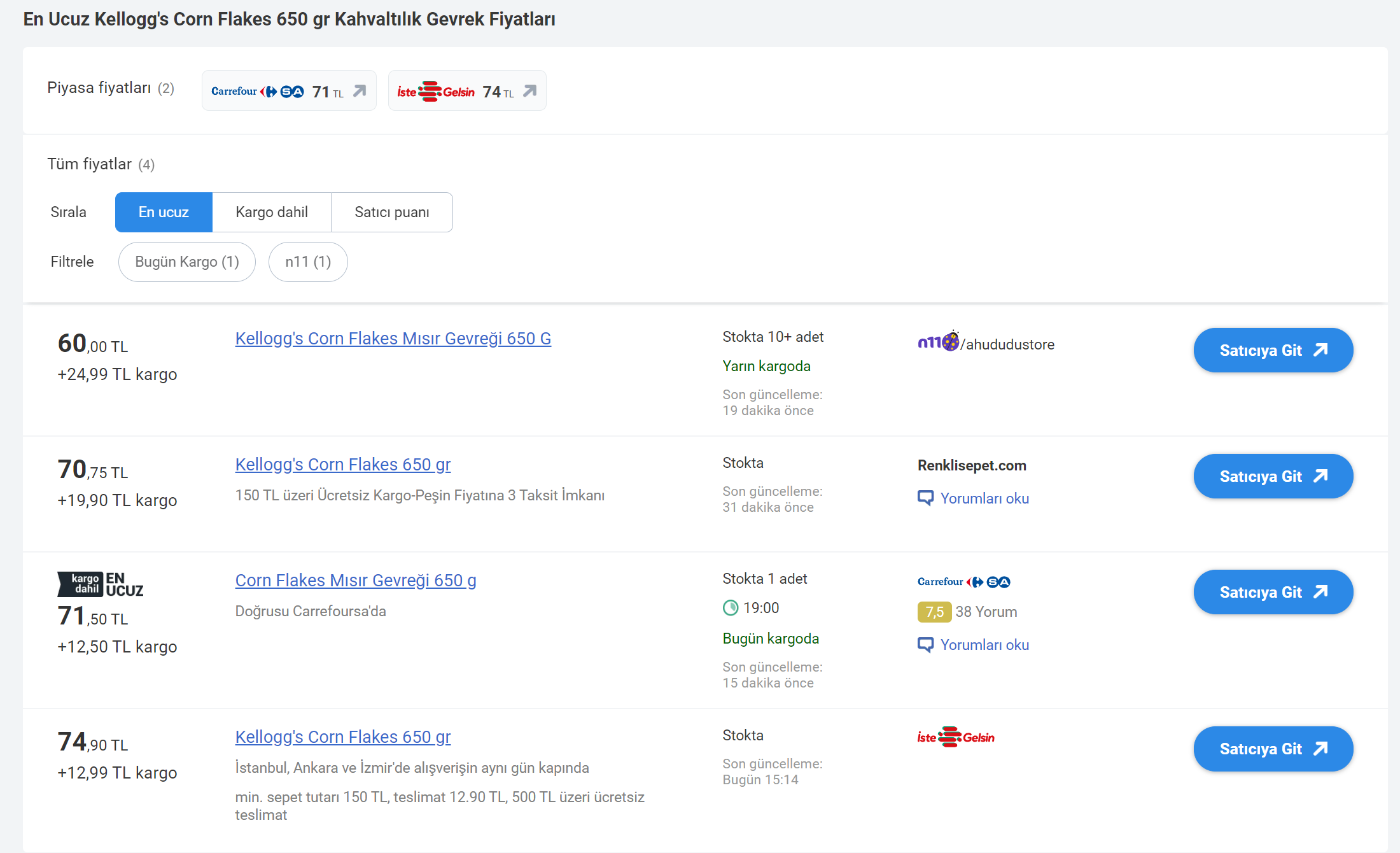This screenshot has width=1400, height=853.
Task: Open the İsteGelsin 74 TL market price
Action: 467,90
